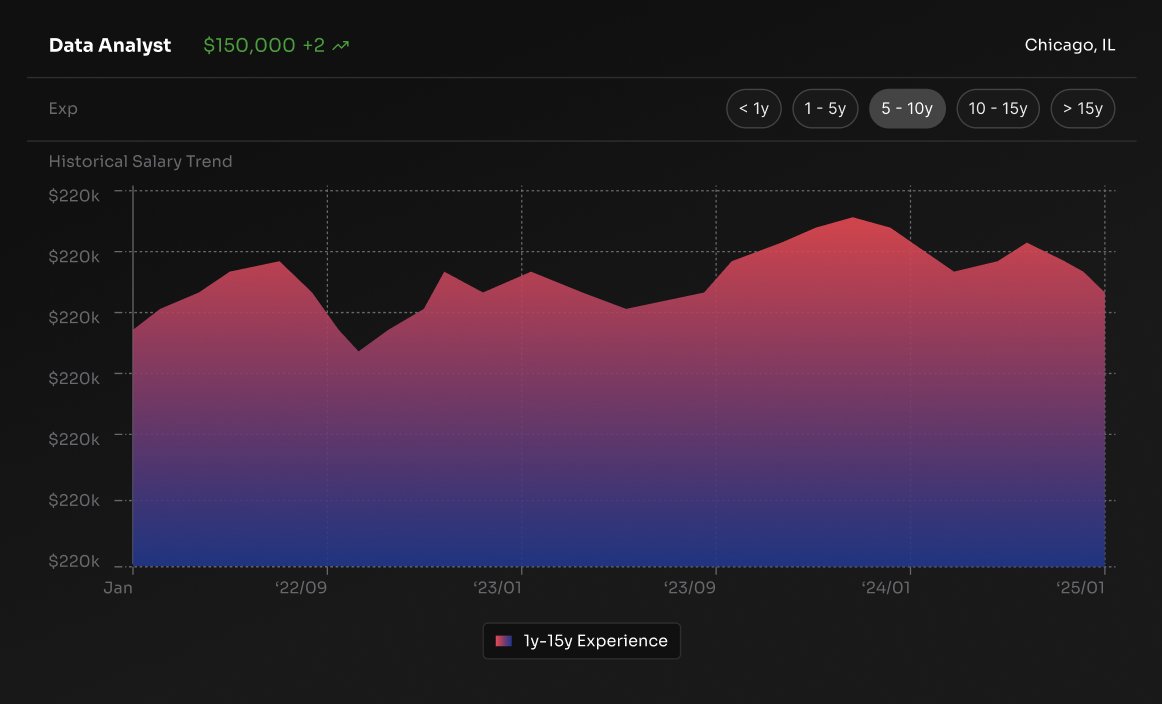Click the Data Analyst job title

pos(110,46)
